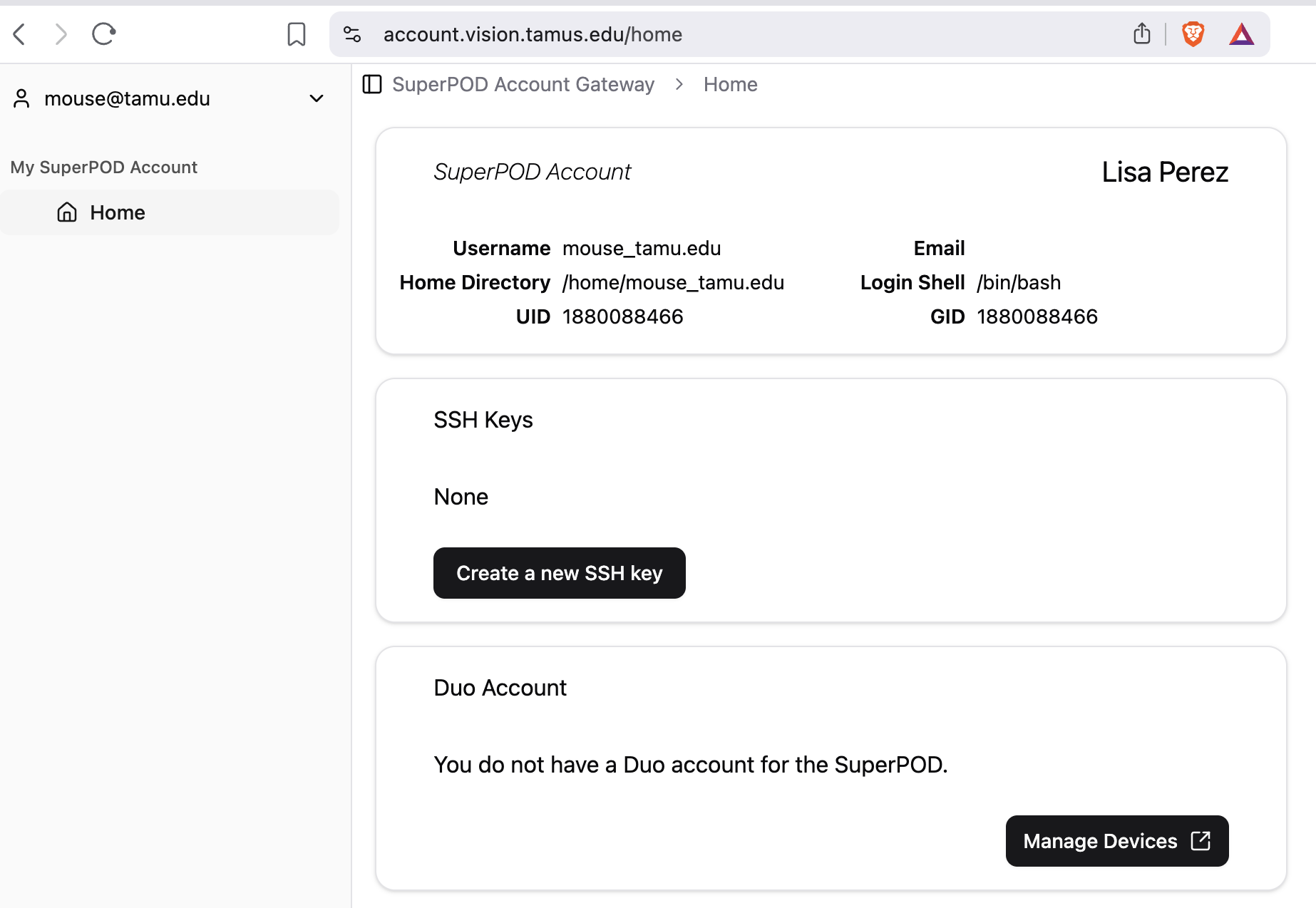Open the Home item under My SuperPOD Account

(117, 212)
